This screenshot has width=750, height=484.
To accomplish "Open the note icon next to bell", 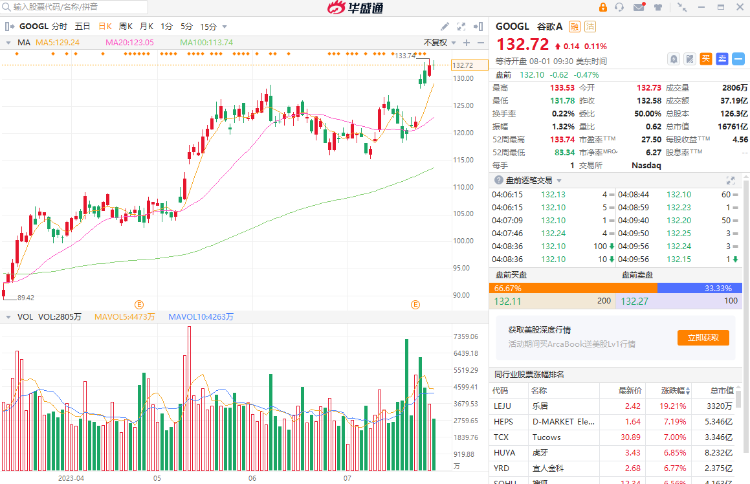I will coord(689,59).
